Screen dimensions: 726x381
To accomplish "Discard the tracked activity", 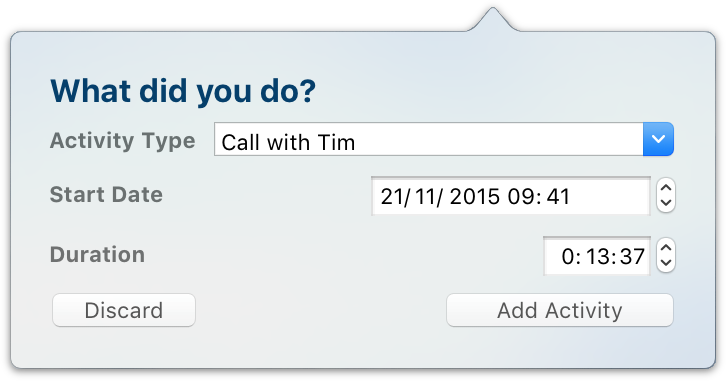I will click(124, 310).
